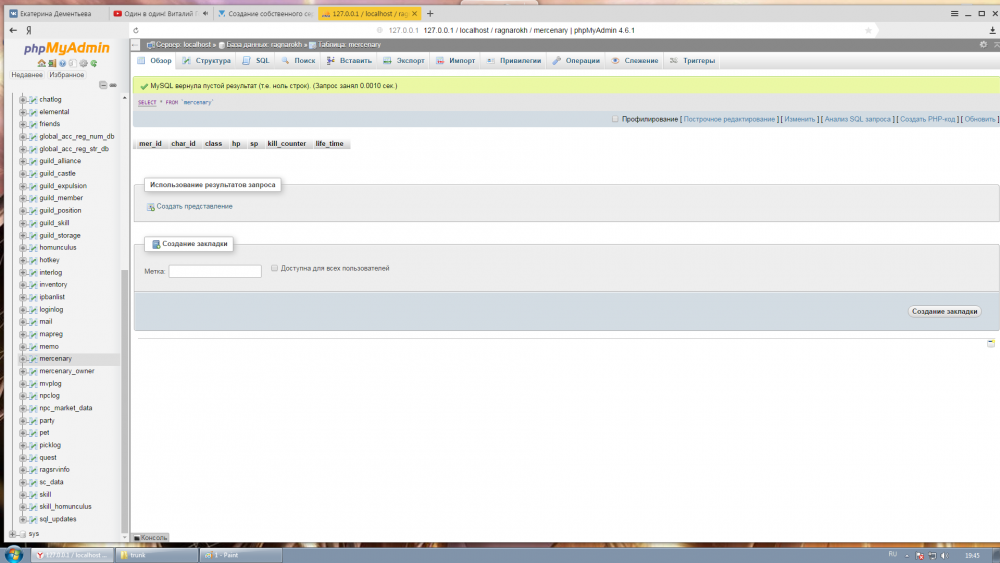Check the available for all users box
The height and width of the screenshot is (563, 1000).
(x=274, y=269)
